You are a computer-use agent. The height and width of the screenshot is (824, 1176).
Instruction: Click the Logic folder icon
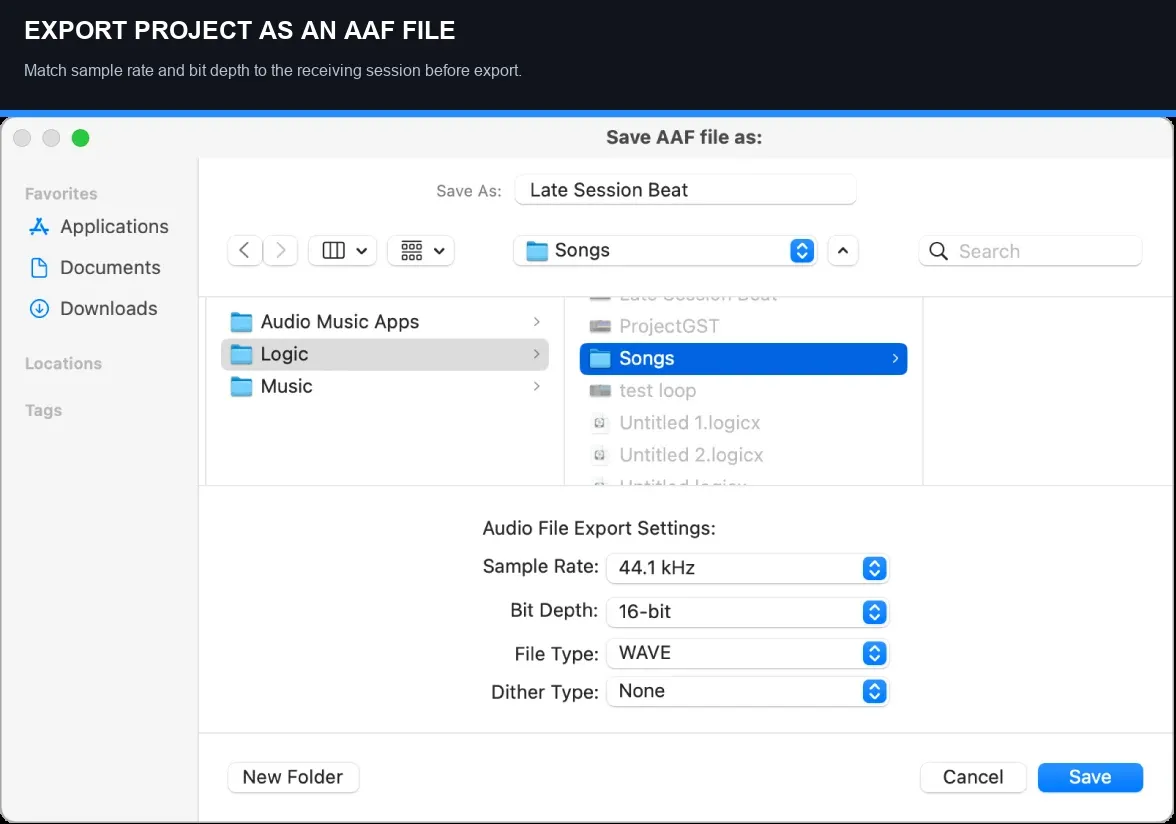click(x=241, y=354)
